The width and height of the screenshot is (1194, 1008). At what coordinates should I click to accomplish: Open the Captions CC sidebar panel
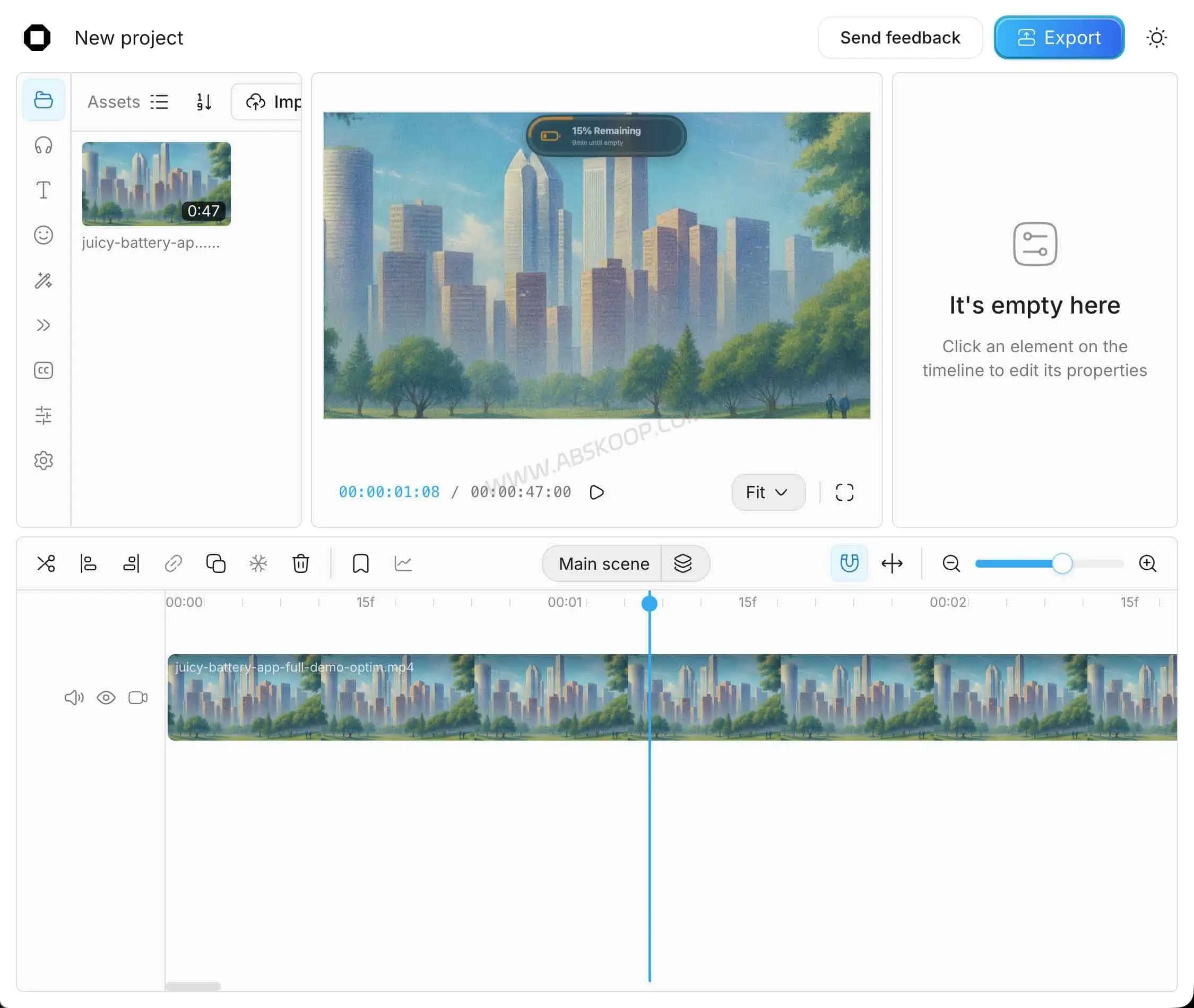click(x=44, y=370)
